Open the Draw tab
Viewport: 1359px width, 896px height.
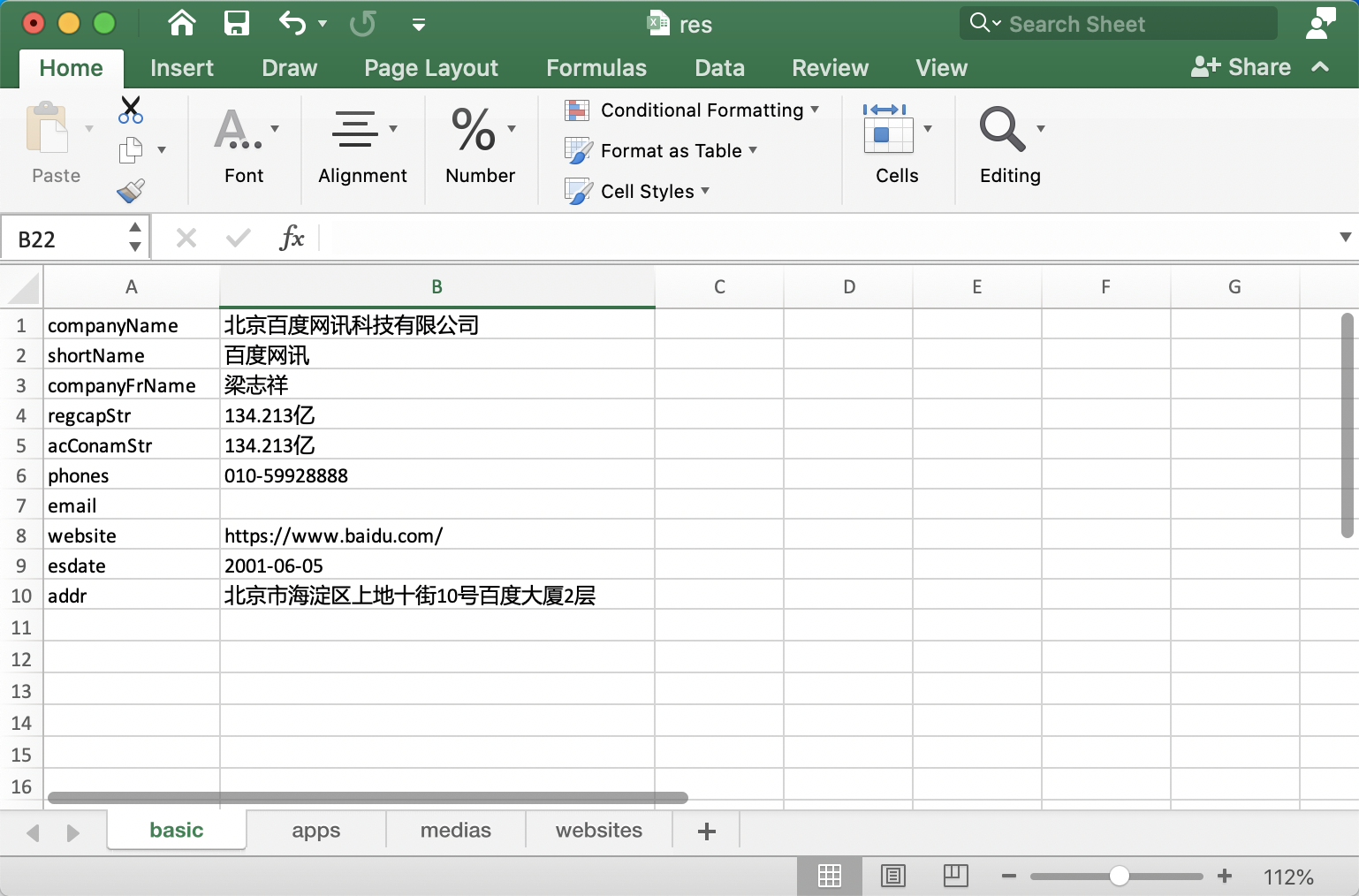(x=289, y=68)
